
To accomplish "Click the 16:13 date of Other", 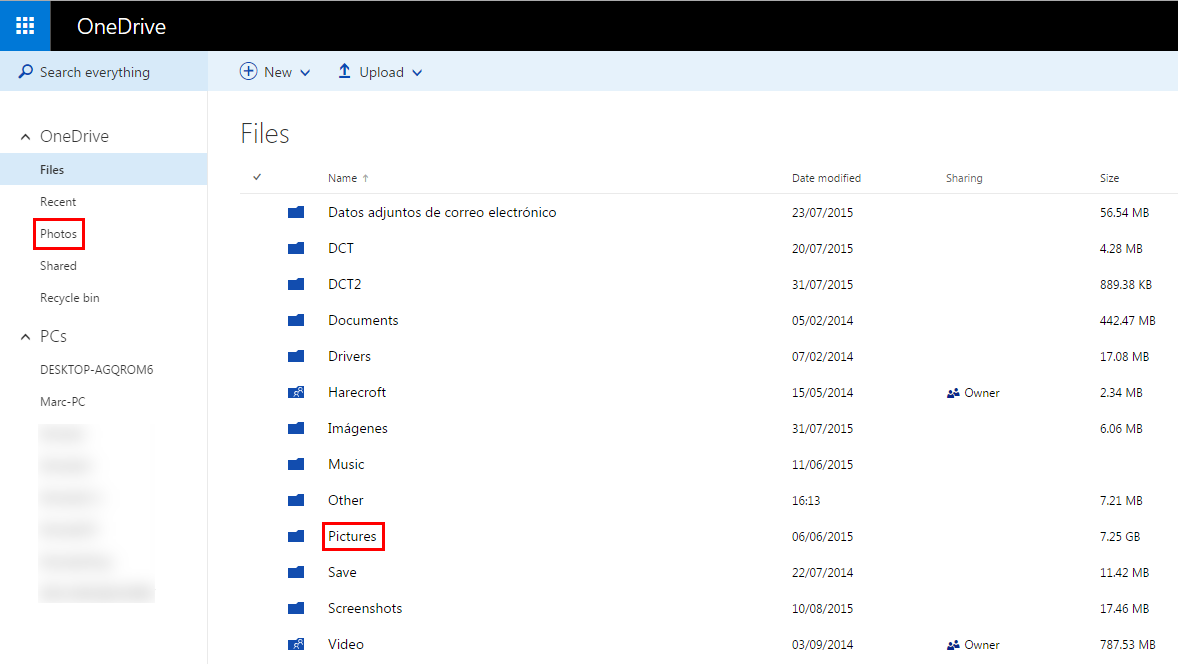I will pos(806,501).
